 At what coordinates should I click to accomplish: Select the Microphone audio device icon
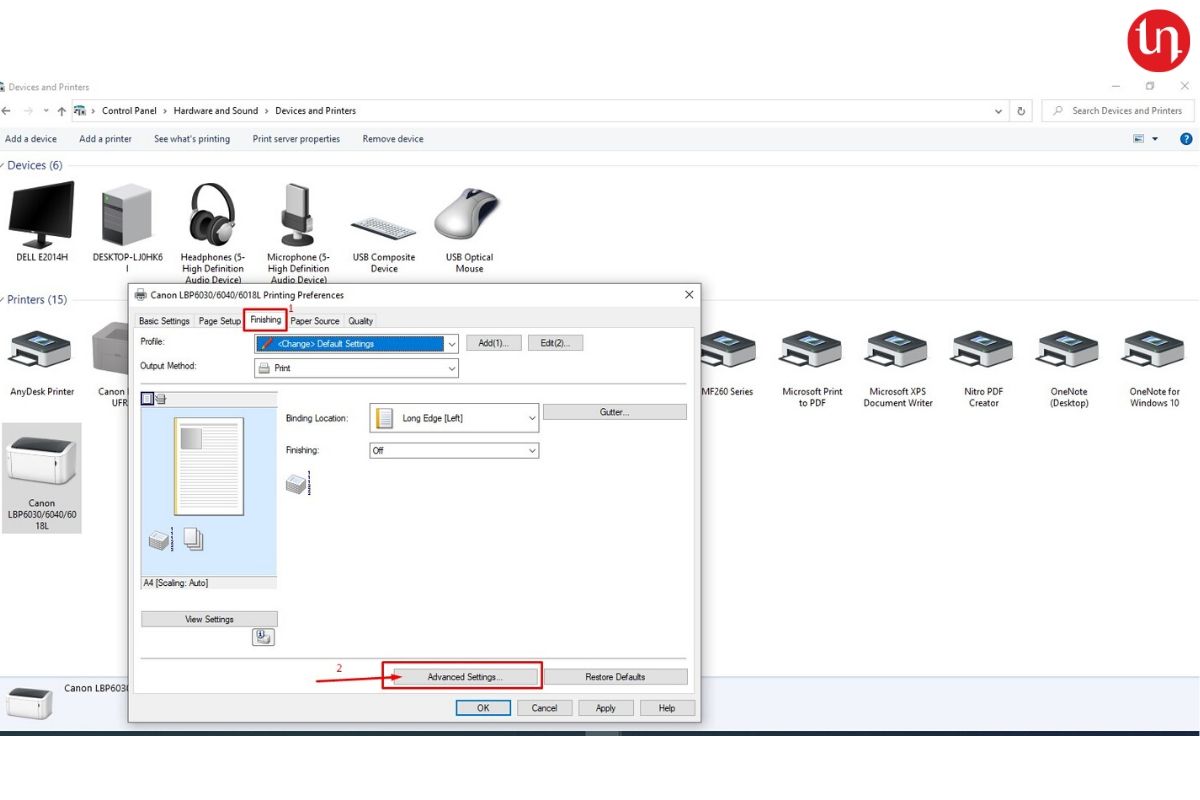coord(298,214)
